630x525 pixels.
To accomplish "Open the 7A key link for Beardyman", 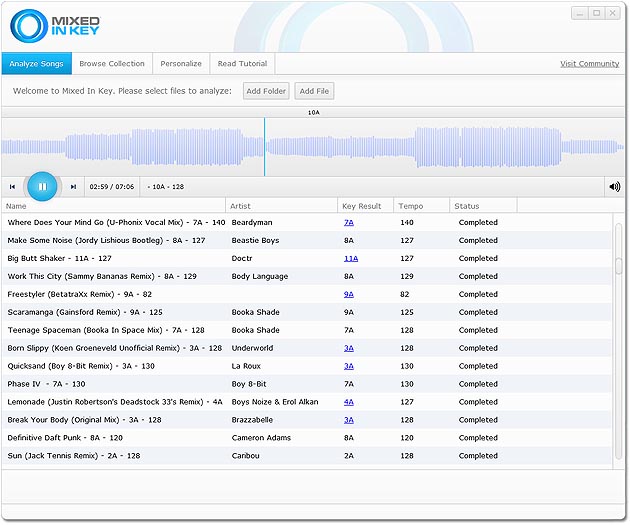I will (x=349, y=223).
